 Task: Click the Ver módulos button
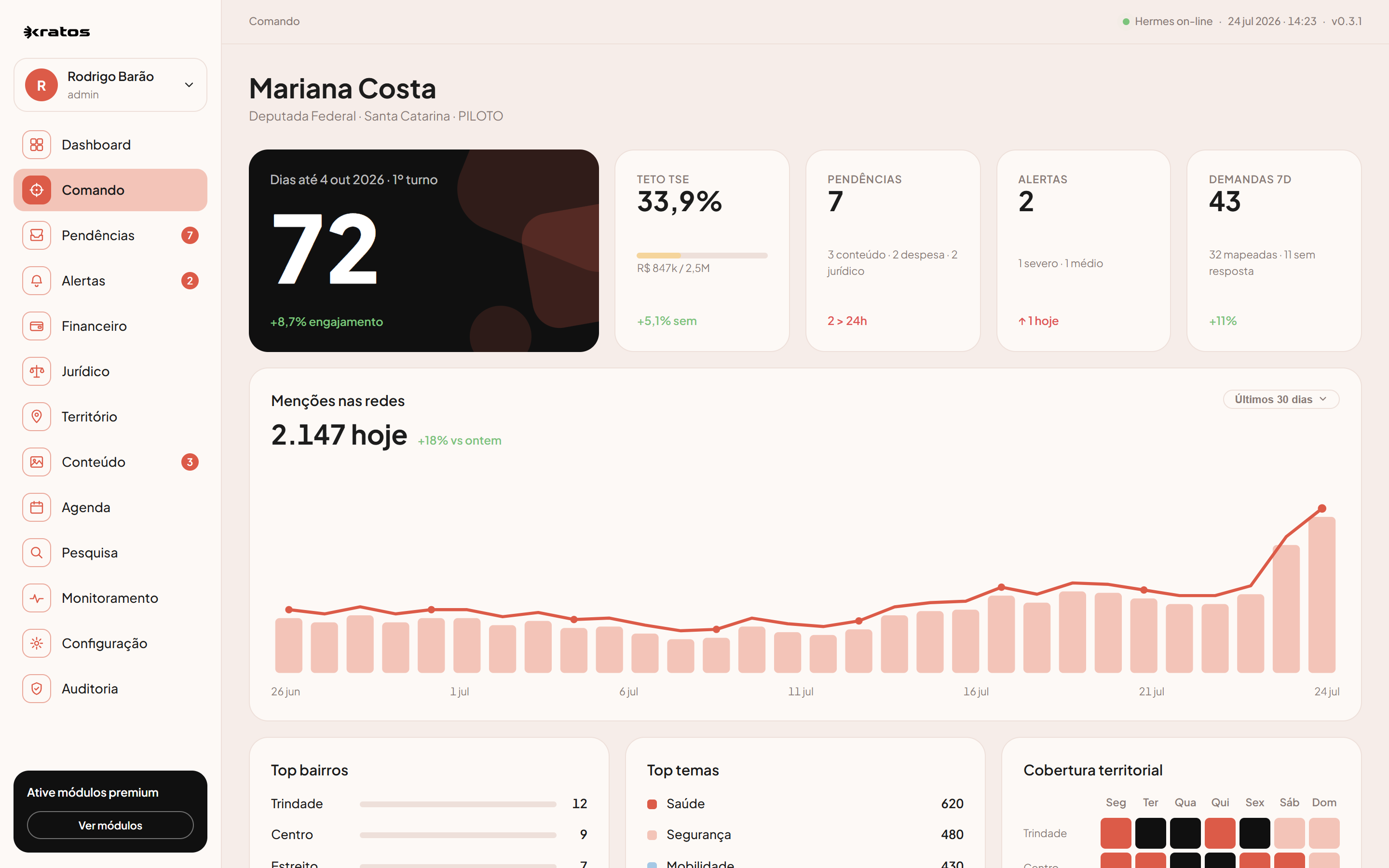click(110, 825)
